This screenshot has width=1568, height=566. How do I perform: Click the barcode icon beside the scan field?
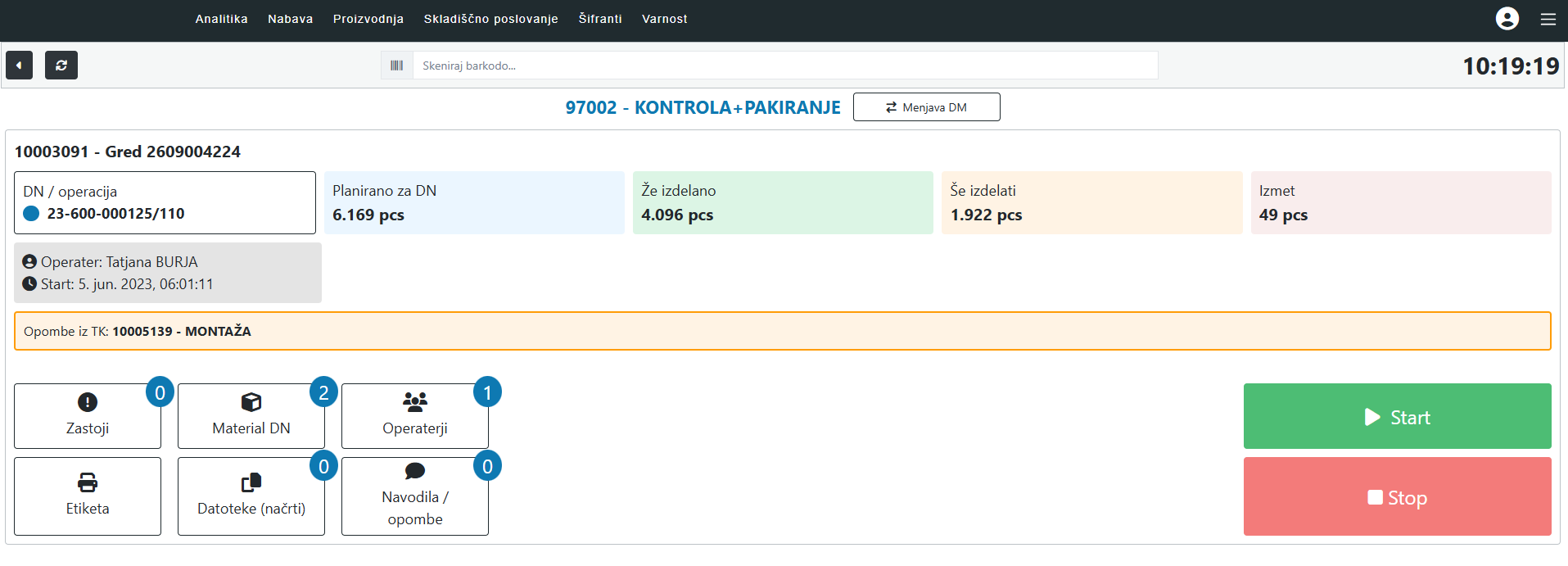(397, 66)
